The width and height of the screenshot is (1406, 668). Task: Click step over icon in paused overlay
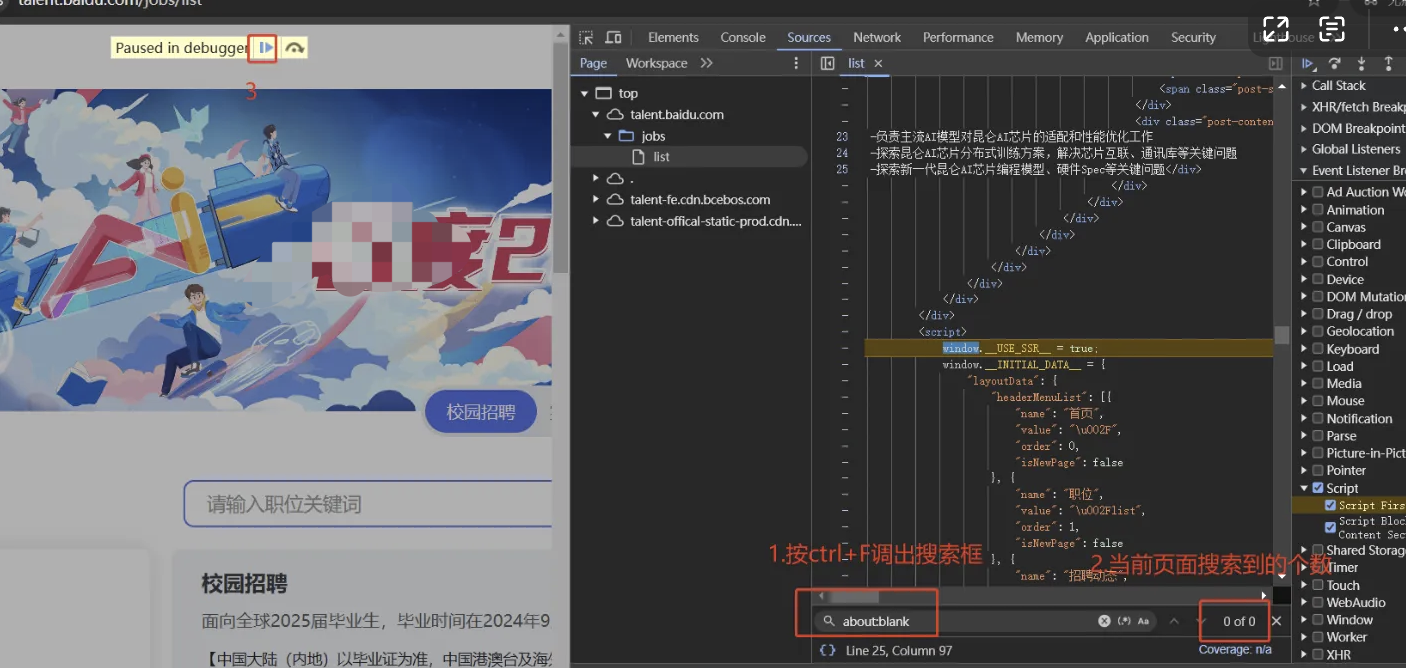click(294, 48)
